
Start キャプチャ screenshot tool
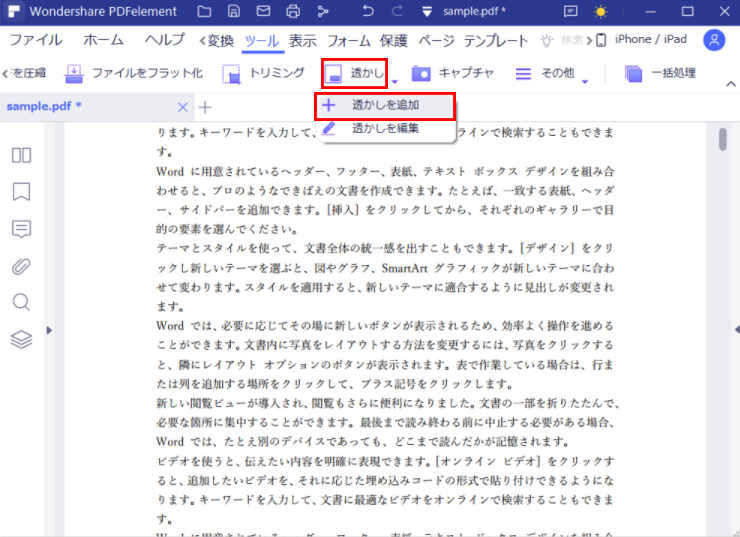pyautogui.click(x=453, y=73)
